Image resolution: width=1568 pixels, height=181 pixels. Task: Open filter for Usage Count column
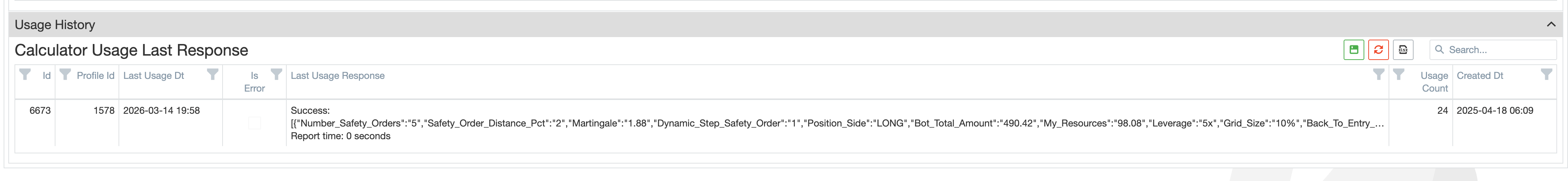tap(1399, 75)
